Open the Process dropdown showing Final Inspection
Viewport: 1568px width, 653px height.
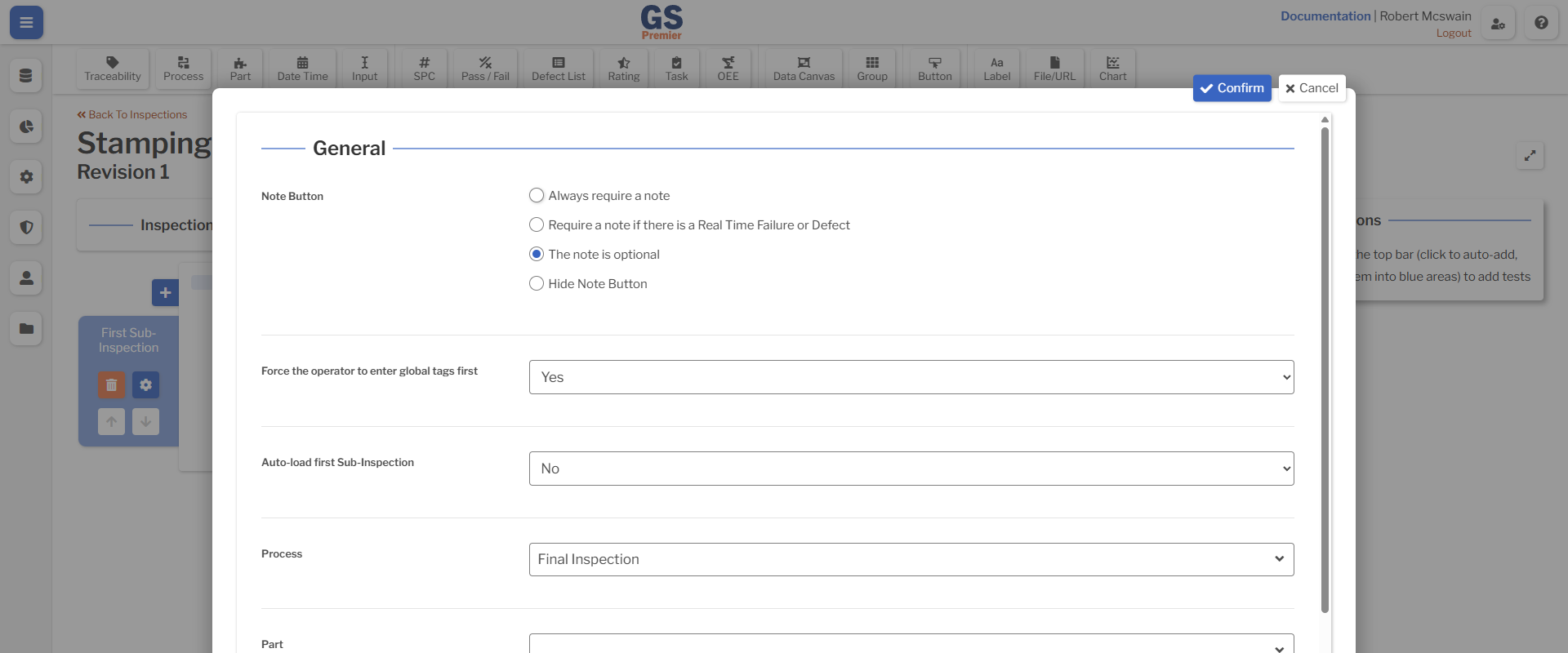[911, 559]
